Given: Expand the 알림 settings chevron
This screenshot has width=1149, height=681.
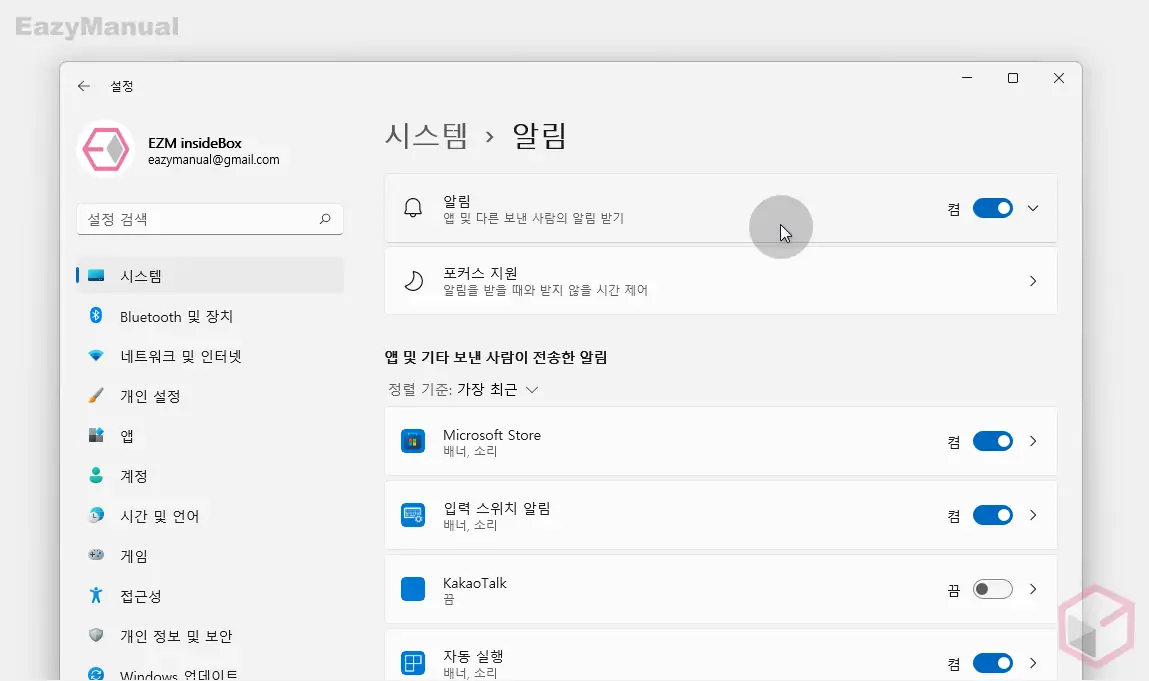Looking at the screenshot, I should (x=1033, y=208).
